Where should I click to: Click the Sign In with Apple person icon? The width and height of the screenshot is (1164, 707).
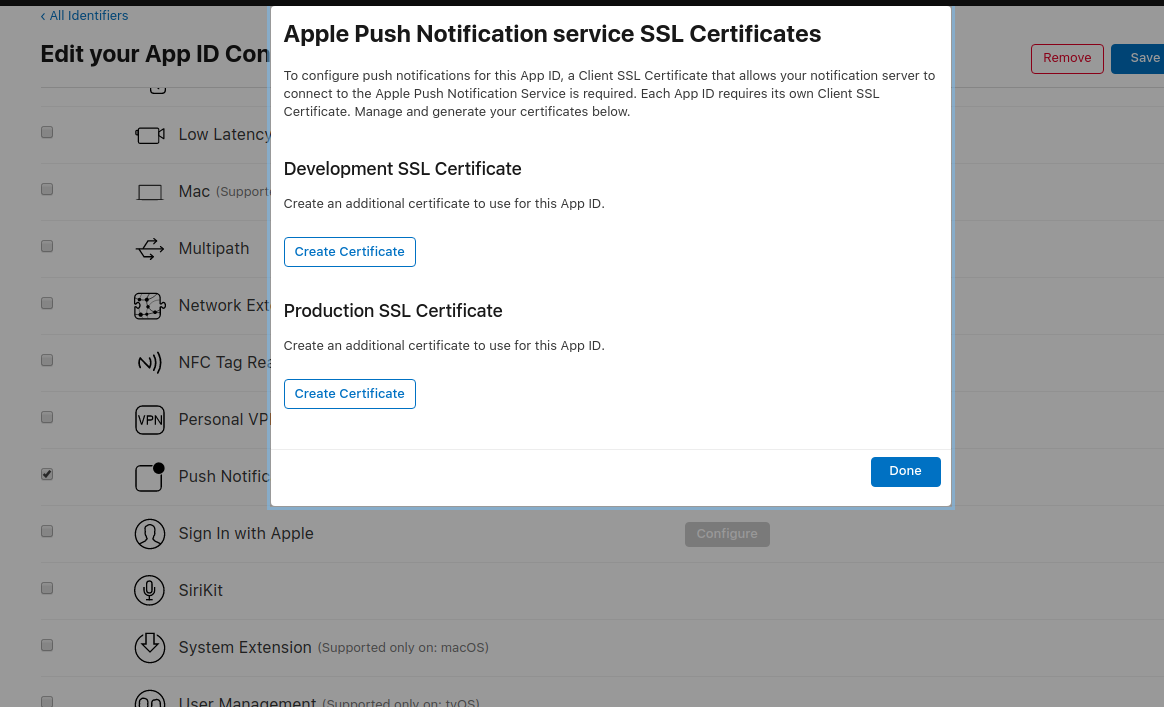pos(150,534)
